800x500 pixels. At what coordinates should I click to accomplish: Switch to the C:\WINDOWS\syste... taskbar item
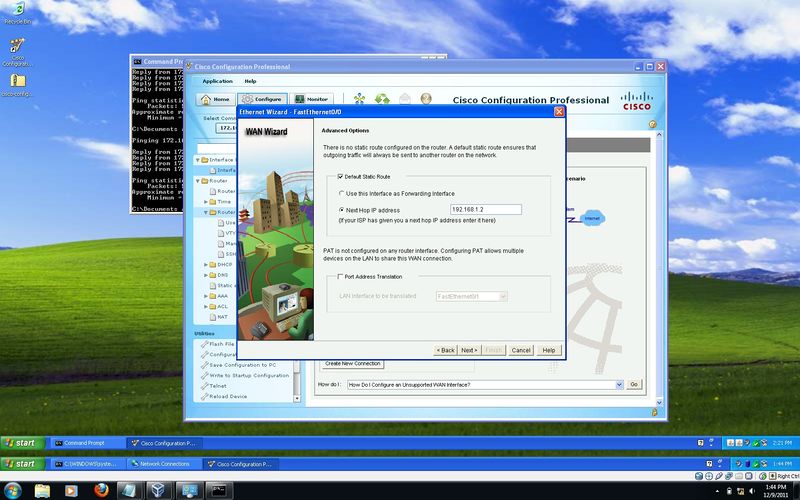coord(89,464)
